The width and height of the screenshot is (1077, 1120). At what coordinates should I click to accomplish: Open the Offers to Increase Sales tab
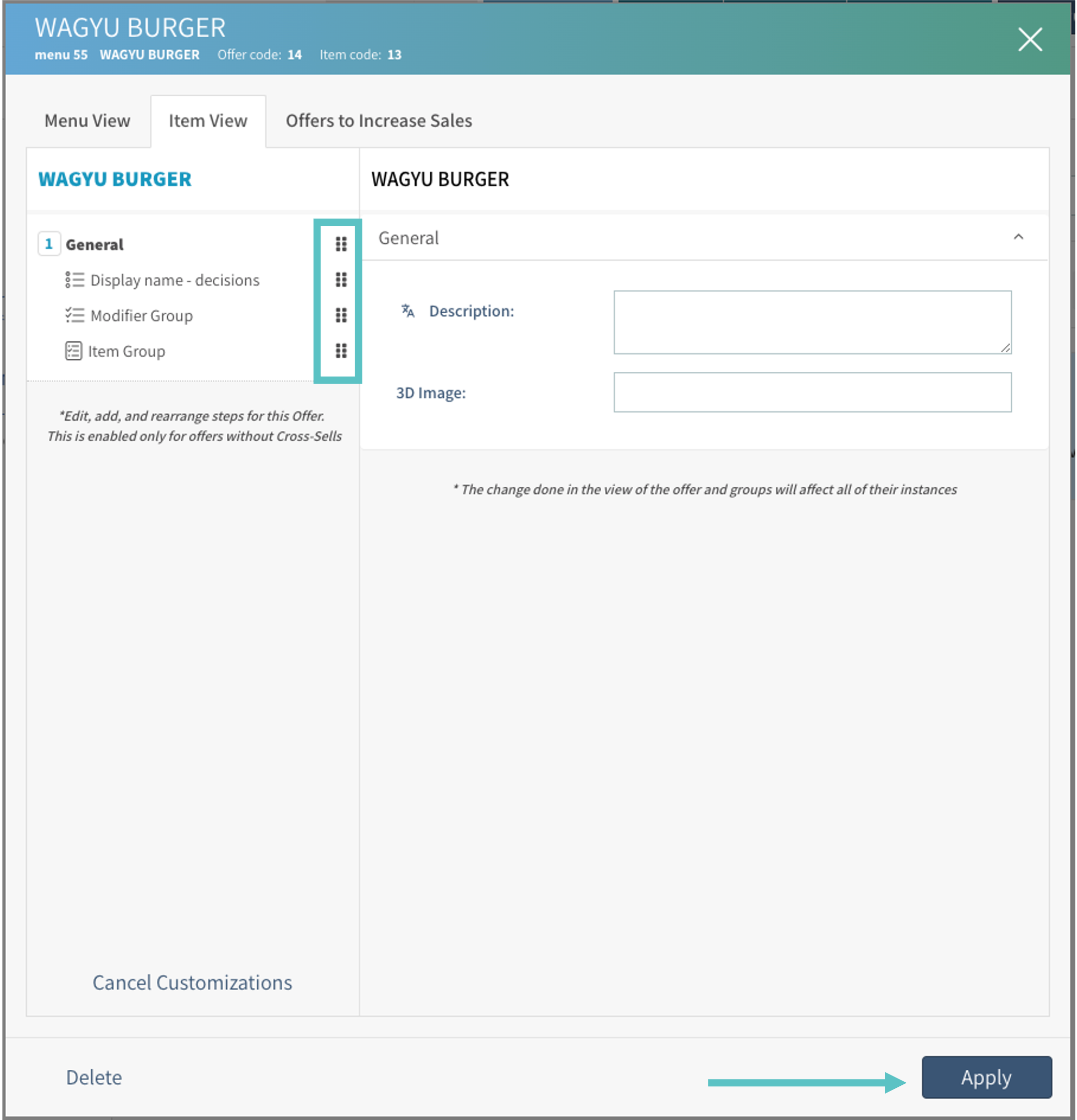point(379,121)
